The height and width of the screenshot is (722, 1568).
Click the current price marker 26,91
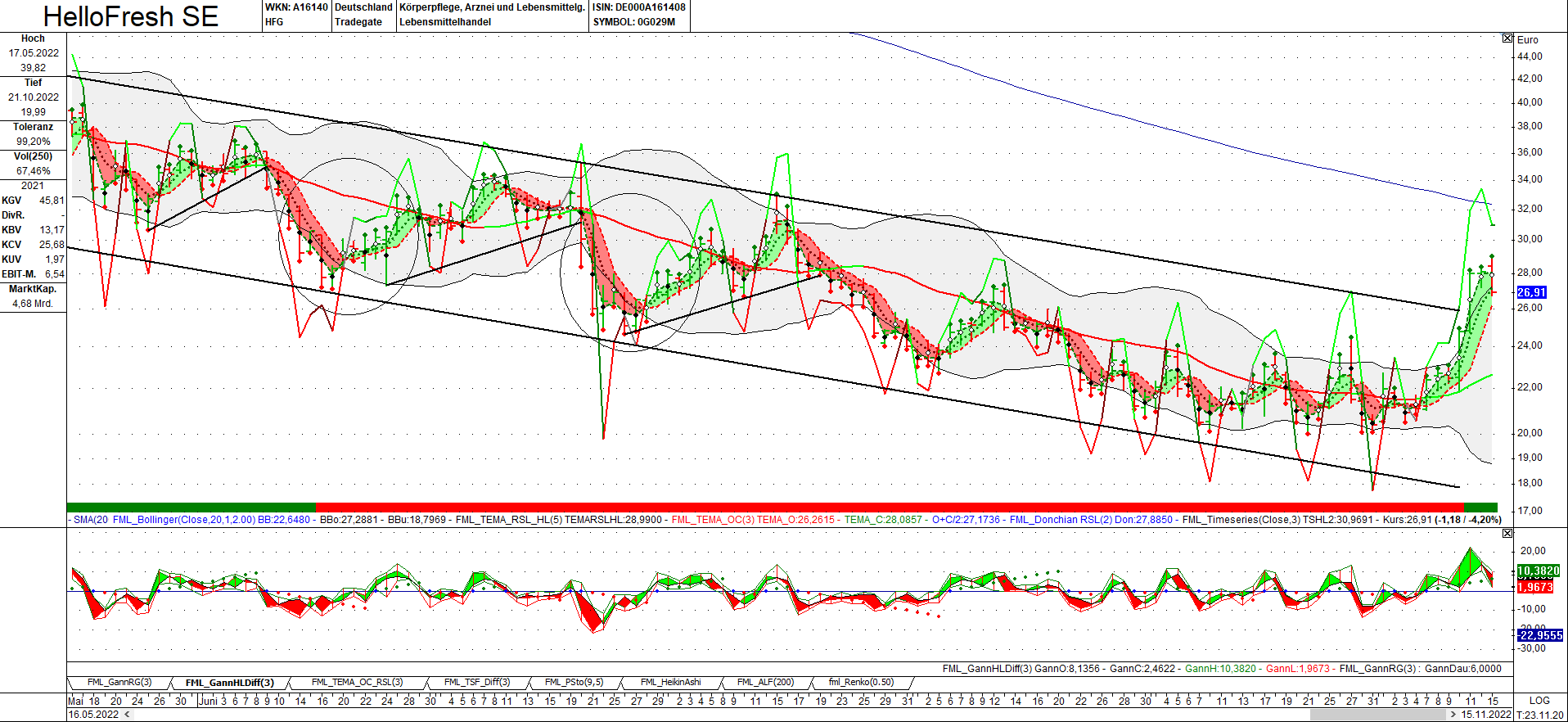[1531, 292]
